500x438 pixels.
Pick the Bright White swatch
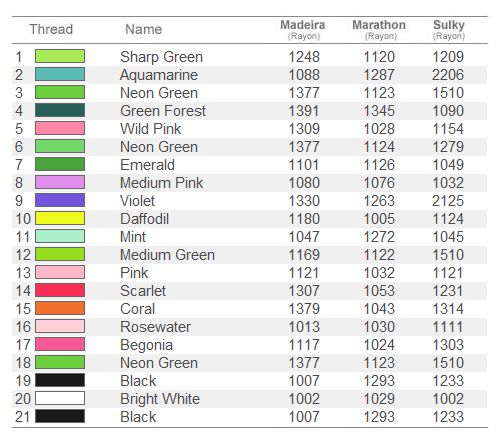[60, 398]
